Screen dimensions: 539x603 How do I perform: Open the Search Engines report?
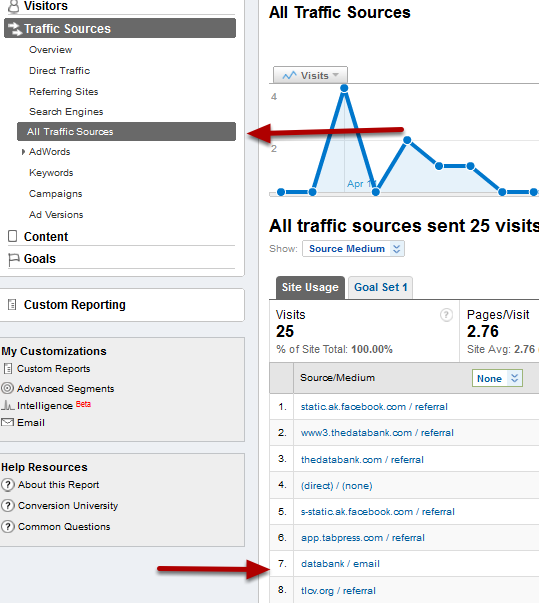[66, 112]
